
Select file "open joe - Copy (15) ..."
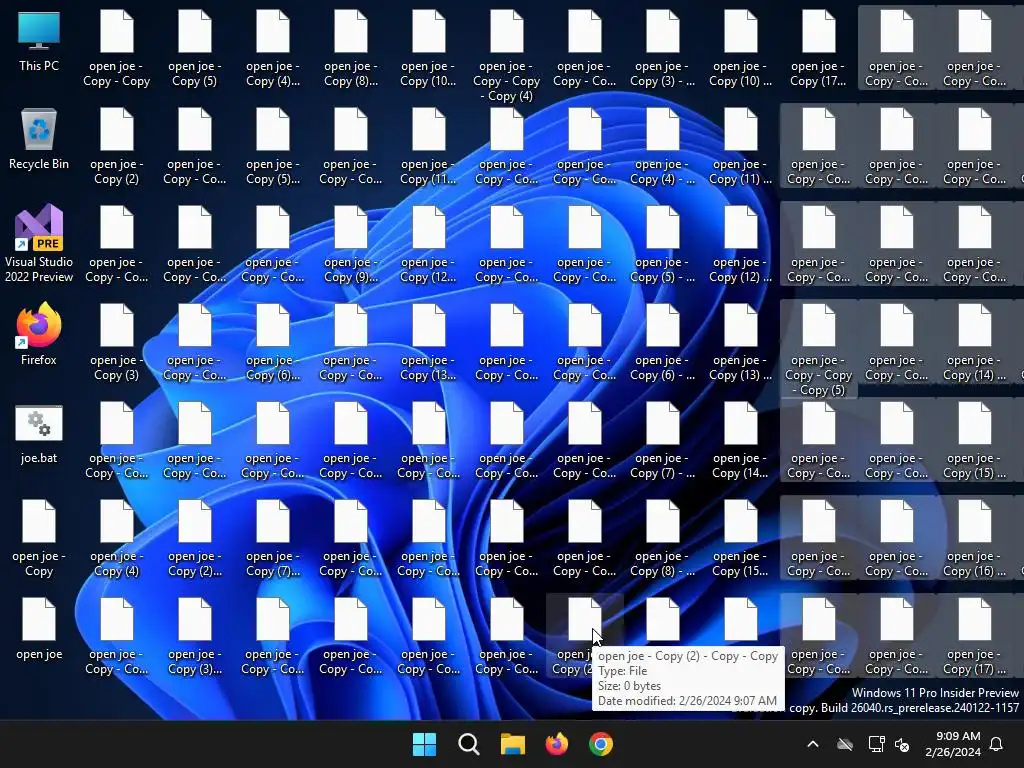point(974,440)
